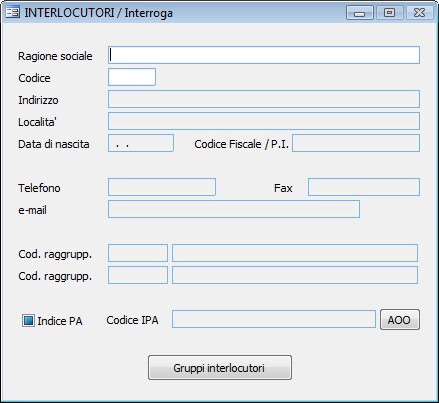Close the INTERLOCUTORI / Interroga window
The height and width of the screenshot is (403, 439).
(420, 13)
